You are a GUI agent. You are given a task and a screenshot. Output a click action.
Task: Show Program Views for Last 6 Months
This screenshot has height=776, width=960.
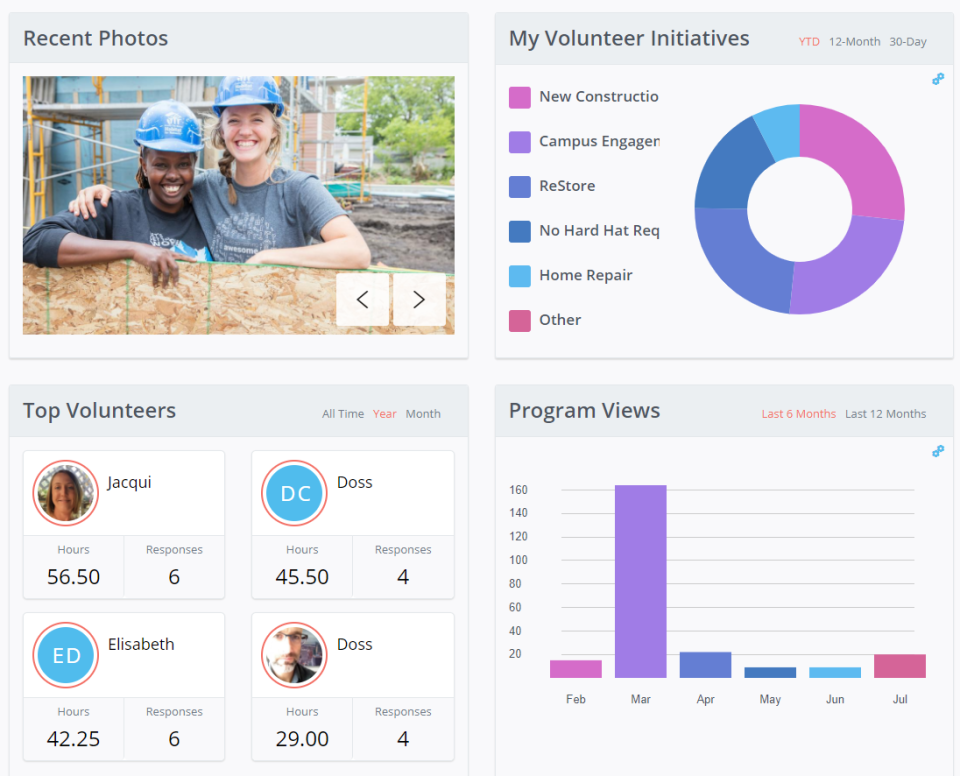point(798,414)
